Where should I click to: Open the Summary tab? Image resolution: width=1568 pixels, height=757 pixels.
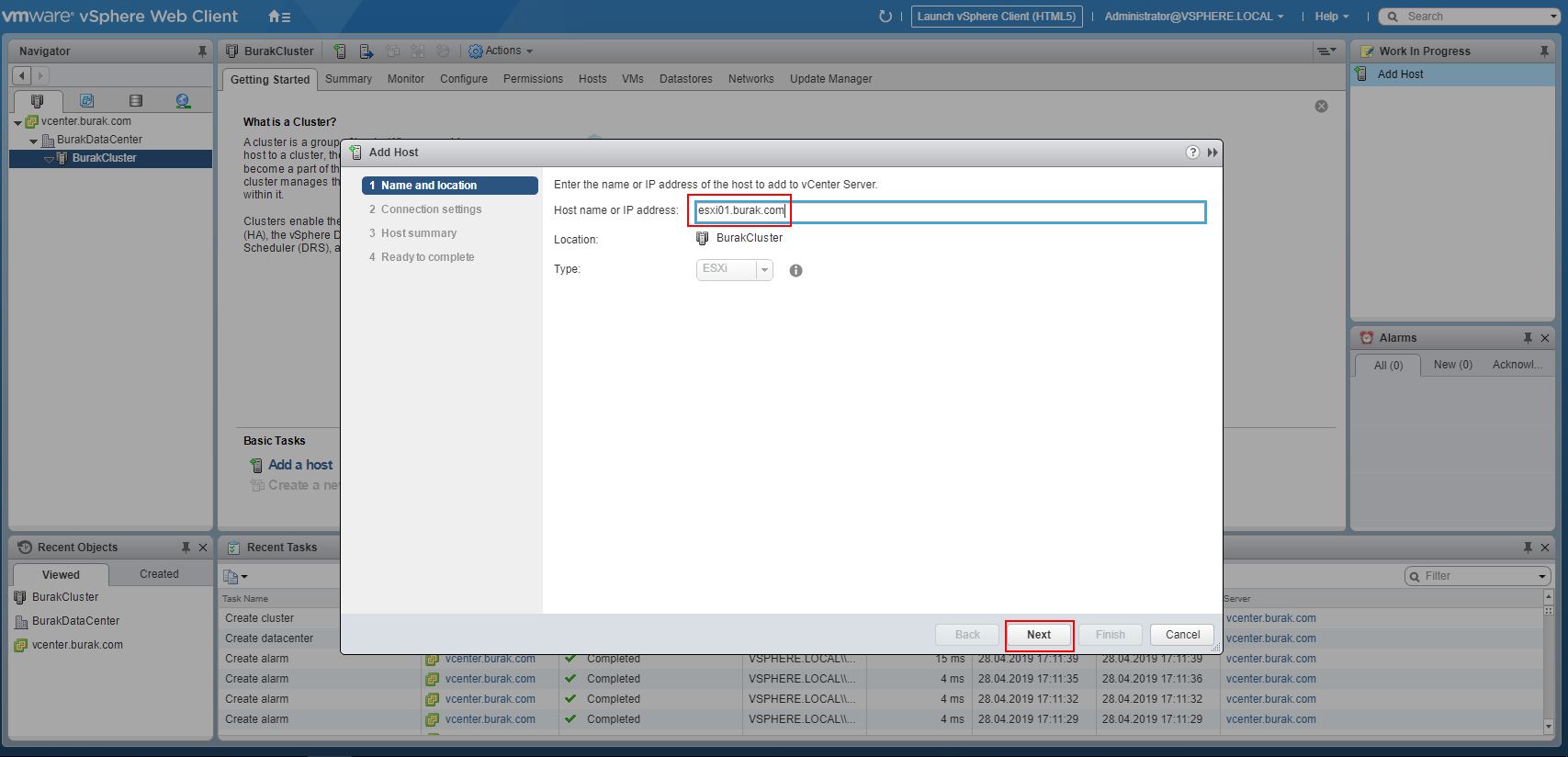[348, 79]
